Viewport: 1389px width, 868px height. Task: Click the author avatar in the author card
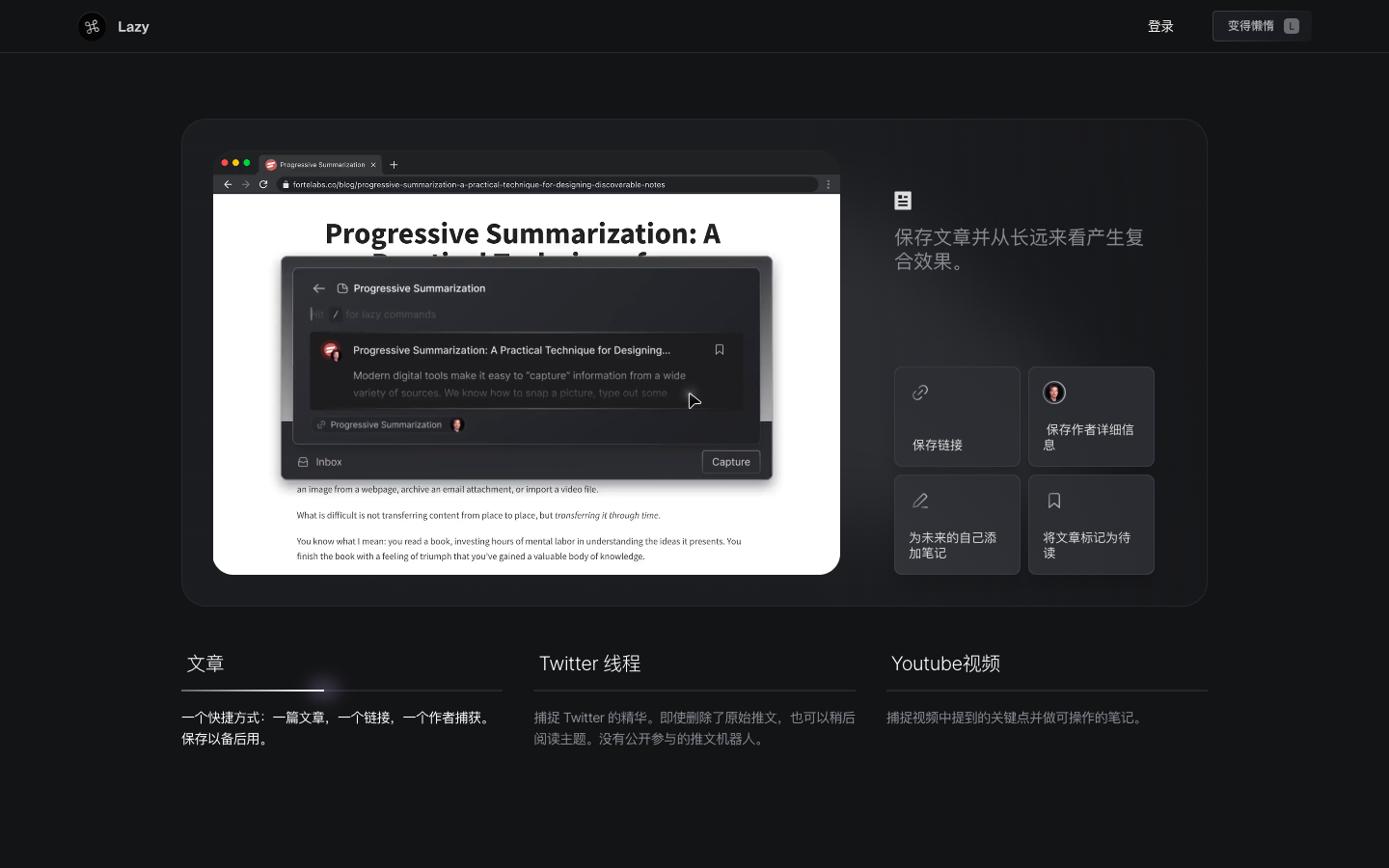[x=1054, y=393]
